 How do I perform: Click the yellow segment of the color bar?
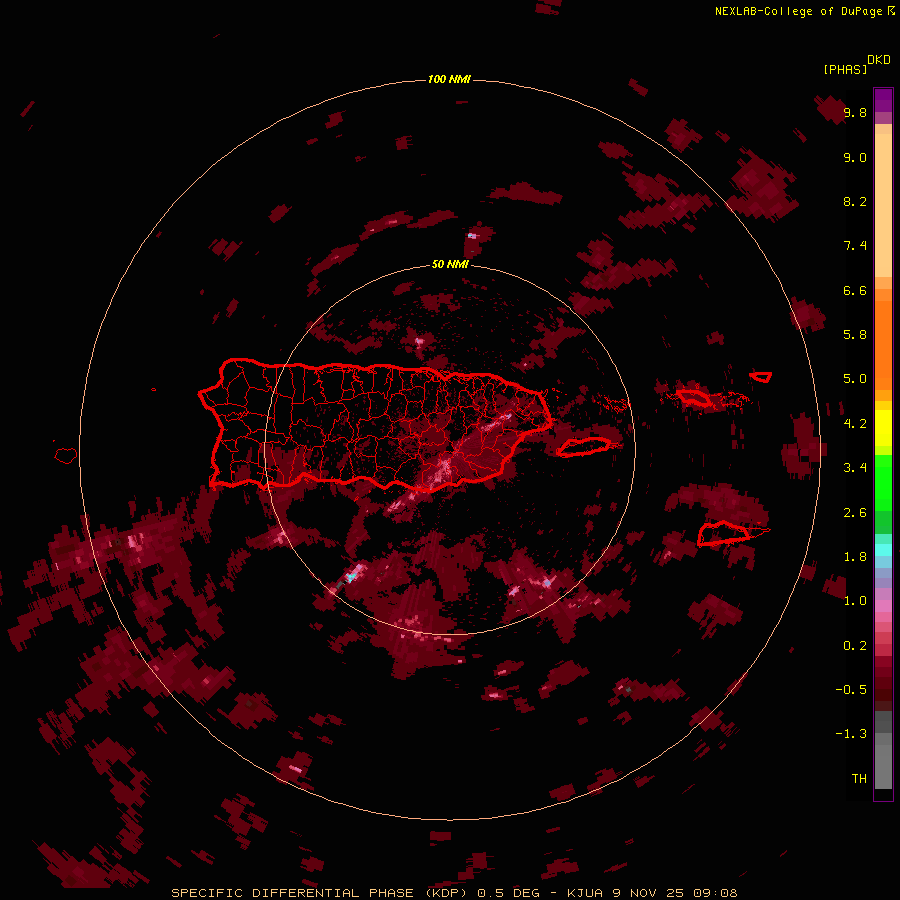[883, 428]
